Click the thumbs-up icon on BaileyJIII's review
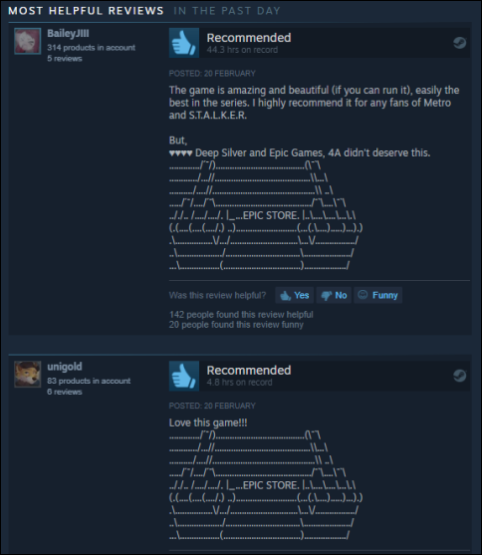This screenshot has height=555, width=482. pyautogui.click(x=184, y=43)
